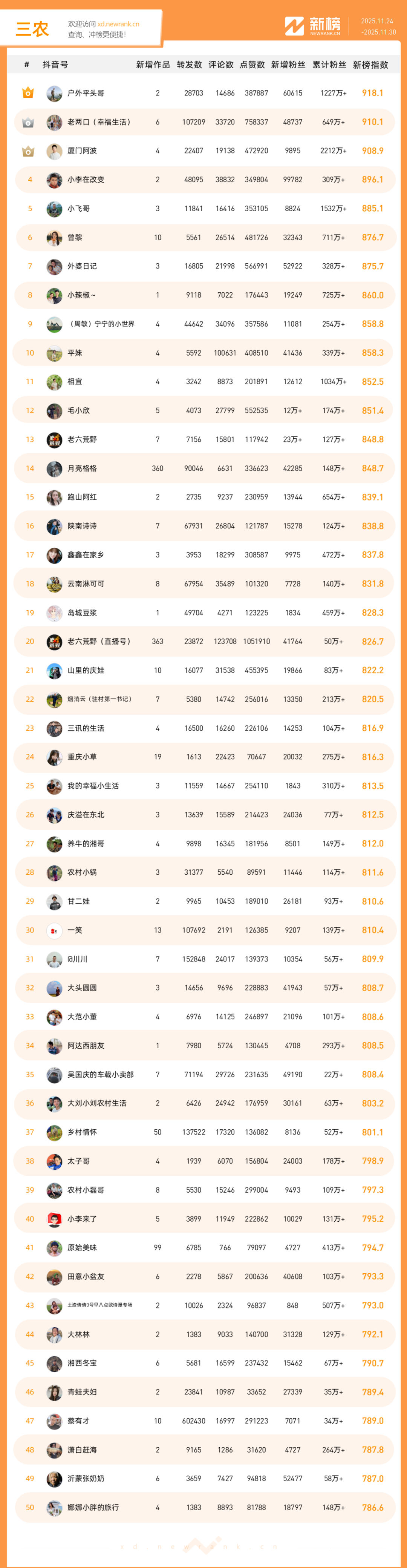
Task: Open the xd.newrank.cn link
Action: 118,24
